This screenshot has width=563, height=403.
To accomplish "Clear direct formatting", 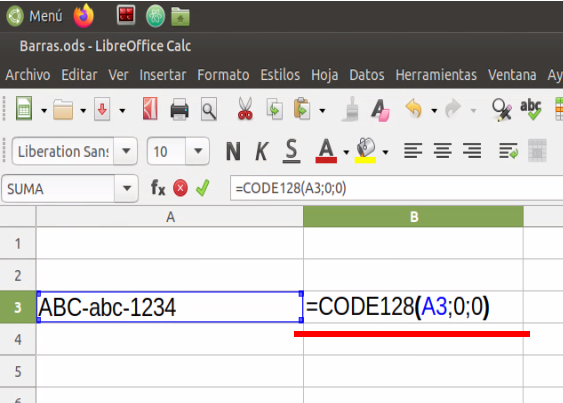I will 380,110.
